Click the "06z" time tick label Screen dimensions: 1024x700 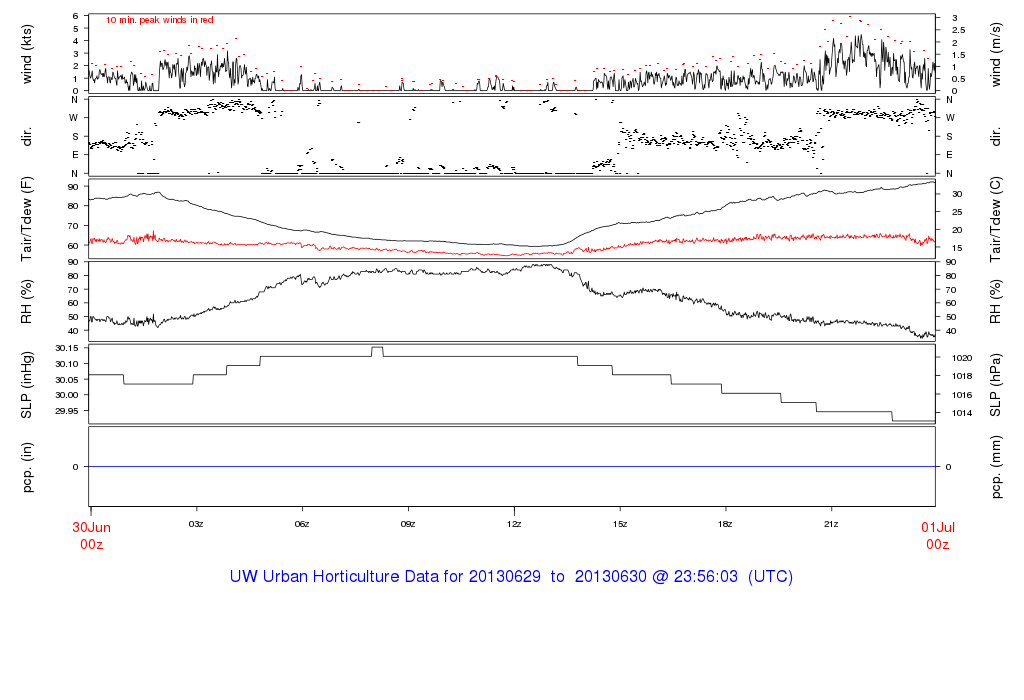pyautogui.click(x=302, y=524)
